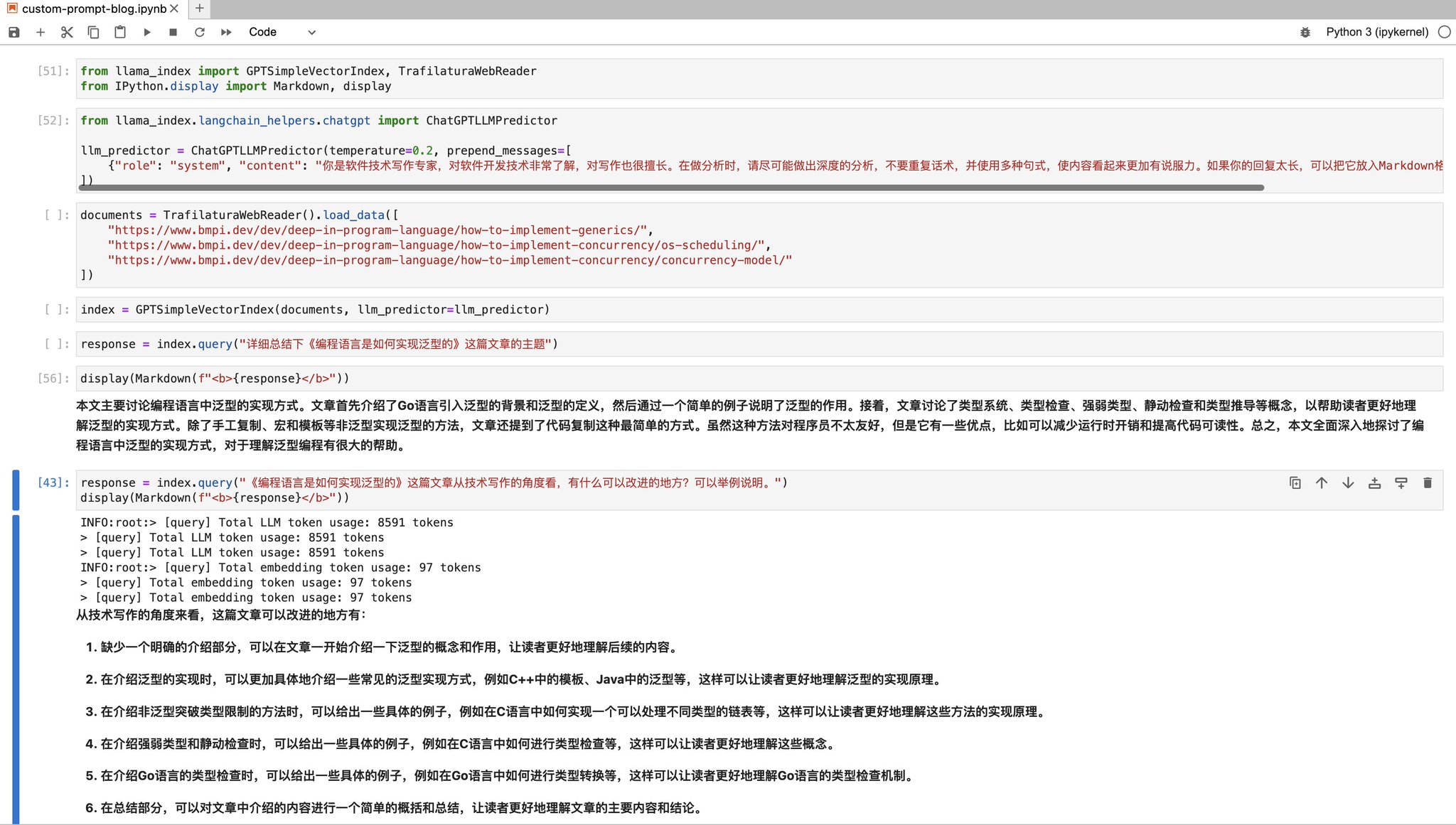The width and height of the screenshot is (1456, 825).
Task: Close the custom-prompt-blog.ipynb tab
Action: (174, 9)
